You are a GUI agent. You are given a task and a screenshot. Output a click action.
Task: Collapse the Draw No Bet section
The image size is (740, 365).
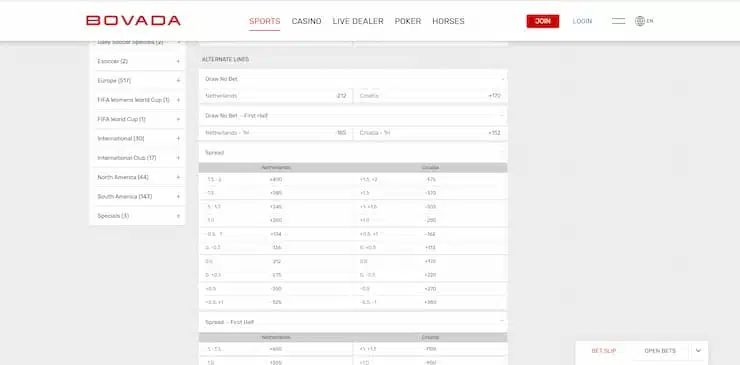pos(503,79)
